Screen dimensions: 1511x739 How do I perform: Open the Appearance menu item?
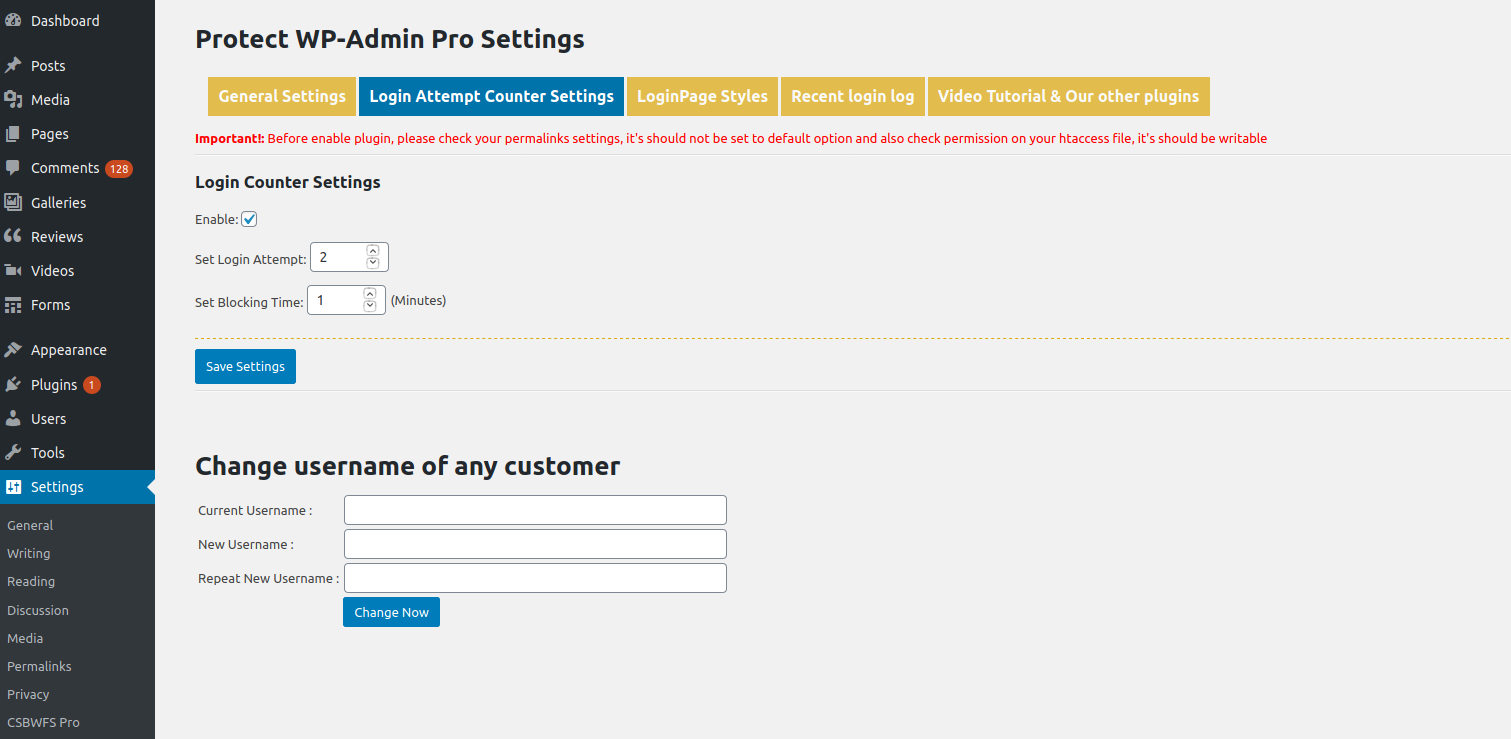pyautogui.click(x=77, y=350)
